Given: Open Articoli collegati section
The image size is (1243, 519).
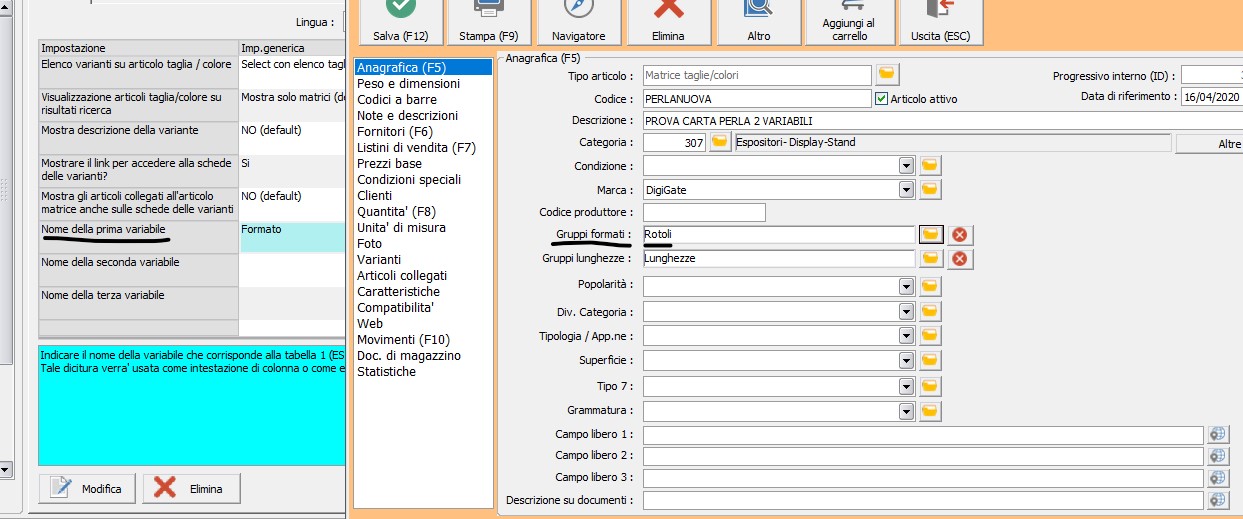Looking at the screenshot, I should pos(402,276).
